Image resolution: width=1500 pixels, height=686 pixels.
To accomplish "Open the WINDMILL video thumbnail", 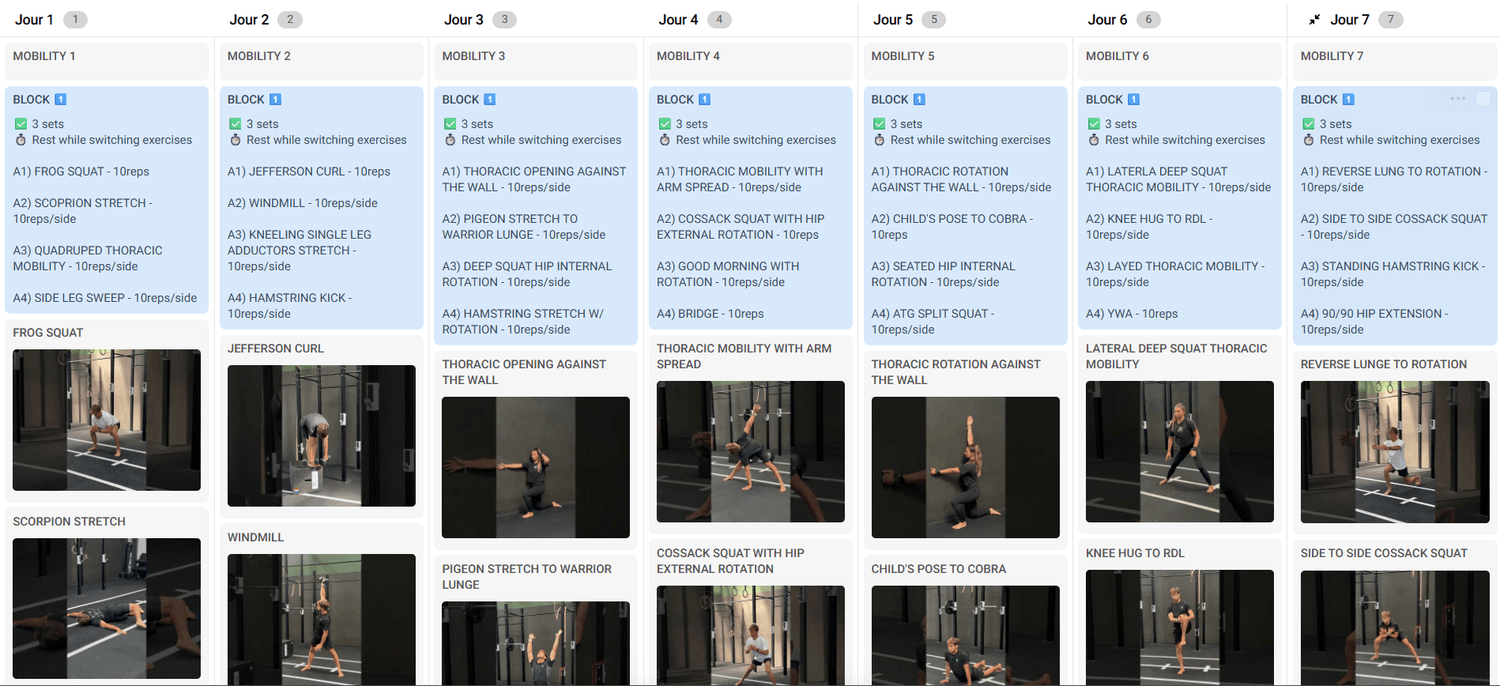I will coord(321,620).
